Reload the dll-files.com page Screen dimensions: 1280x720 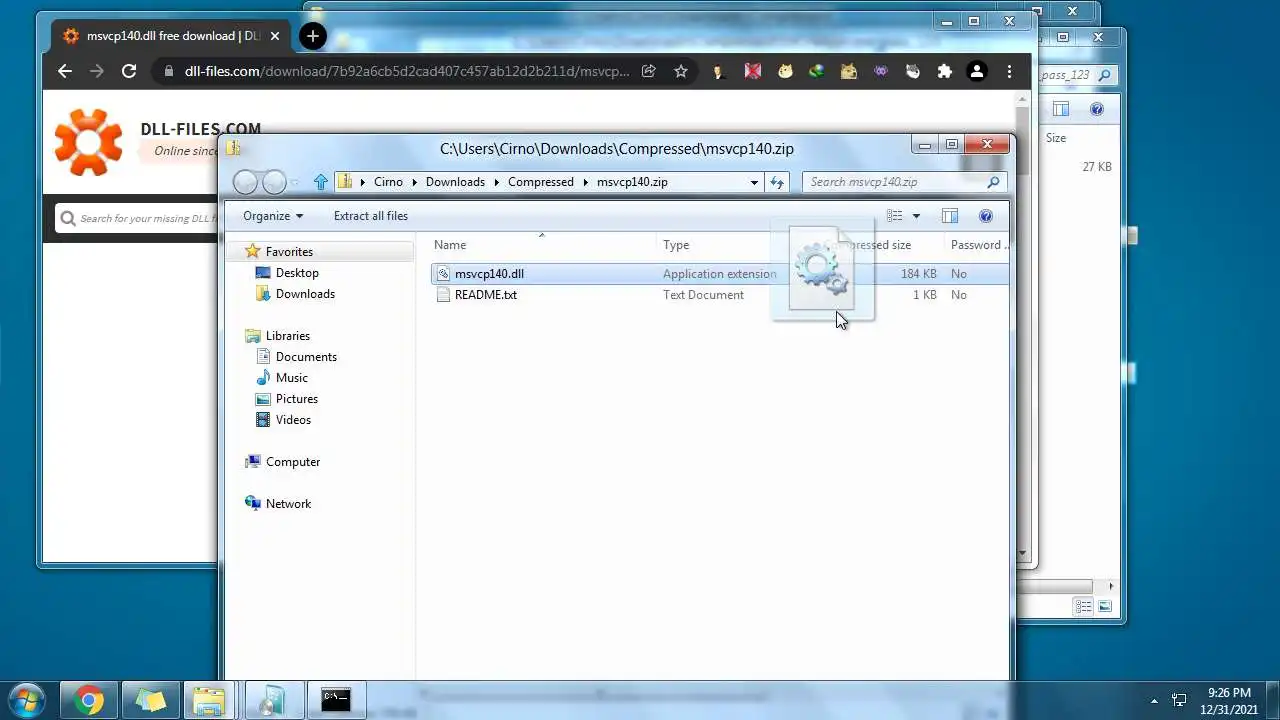click(x=129, y=71)
